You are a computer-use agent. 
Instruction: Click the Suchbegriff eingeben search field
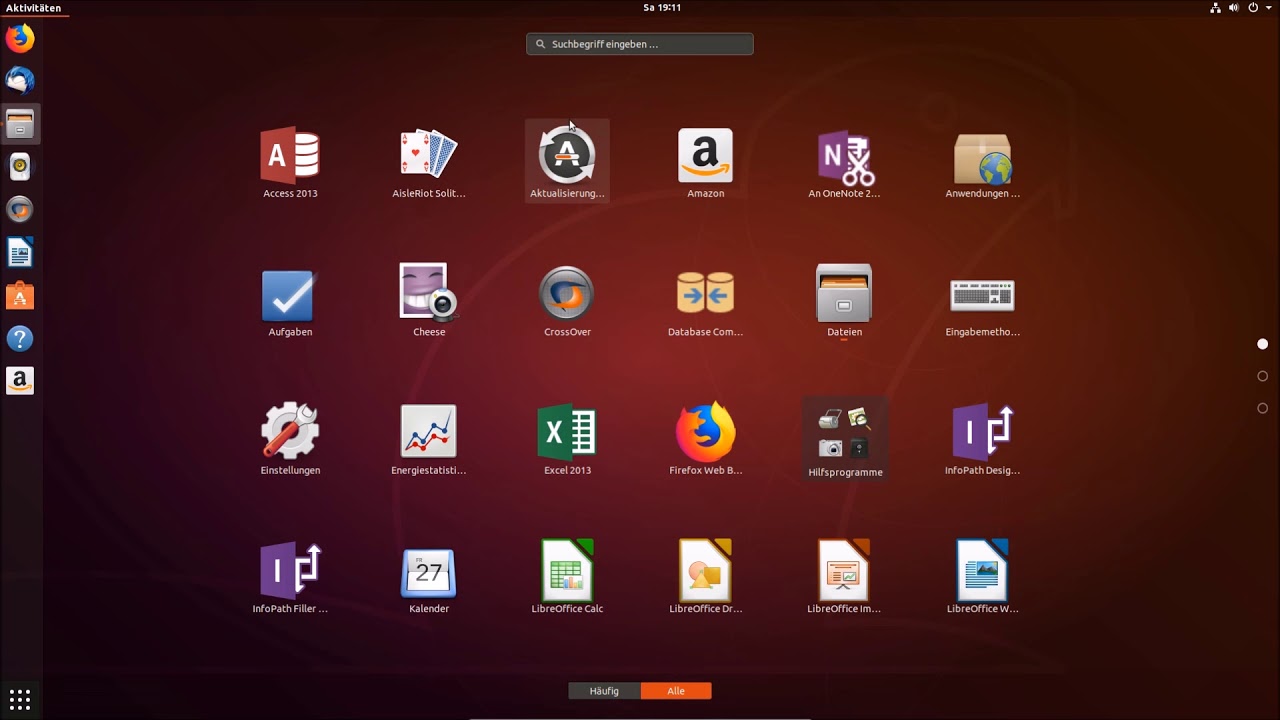pyautogui.click(x=640, y=44)
